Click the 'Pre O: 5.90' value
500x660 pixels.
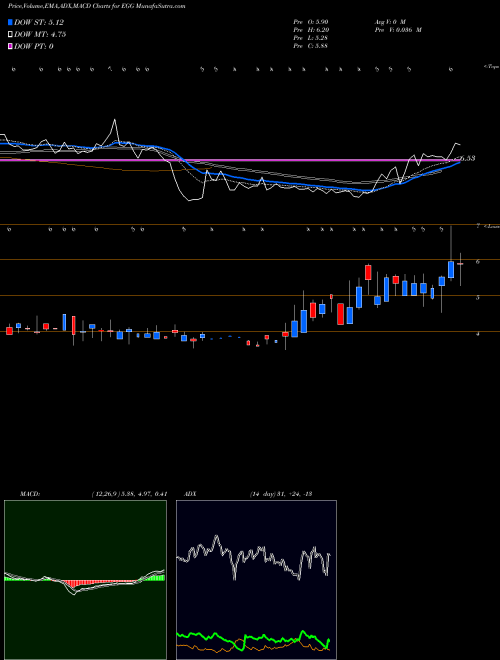coord(311,21)
